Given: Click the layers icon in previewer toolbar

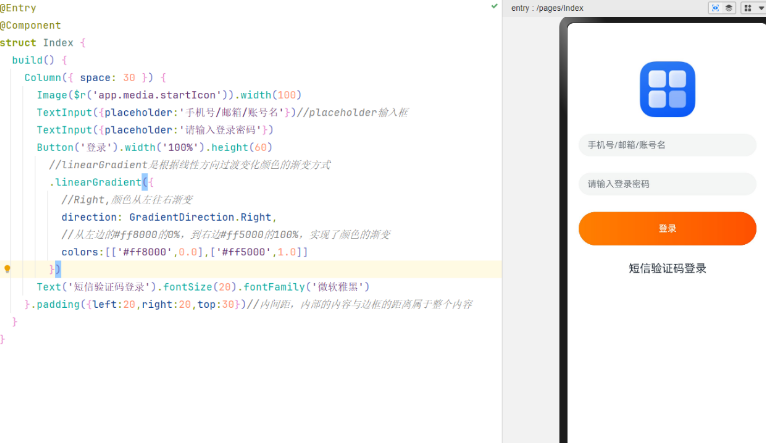Looking at the screenshot, I should coord(729,8).
